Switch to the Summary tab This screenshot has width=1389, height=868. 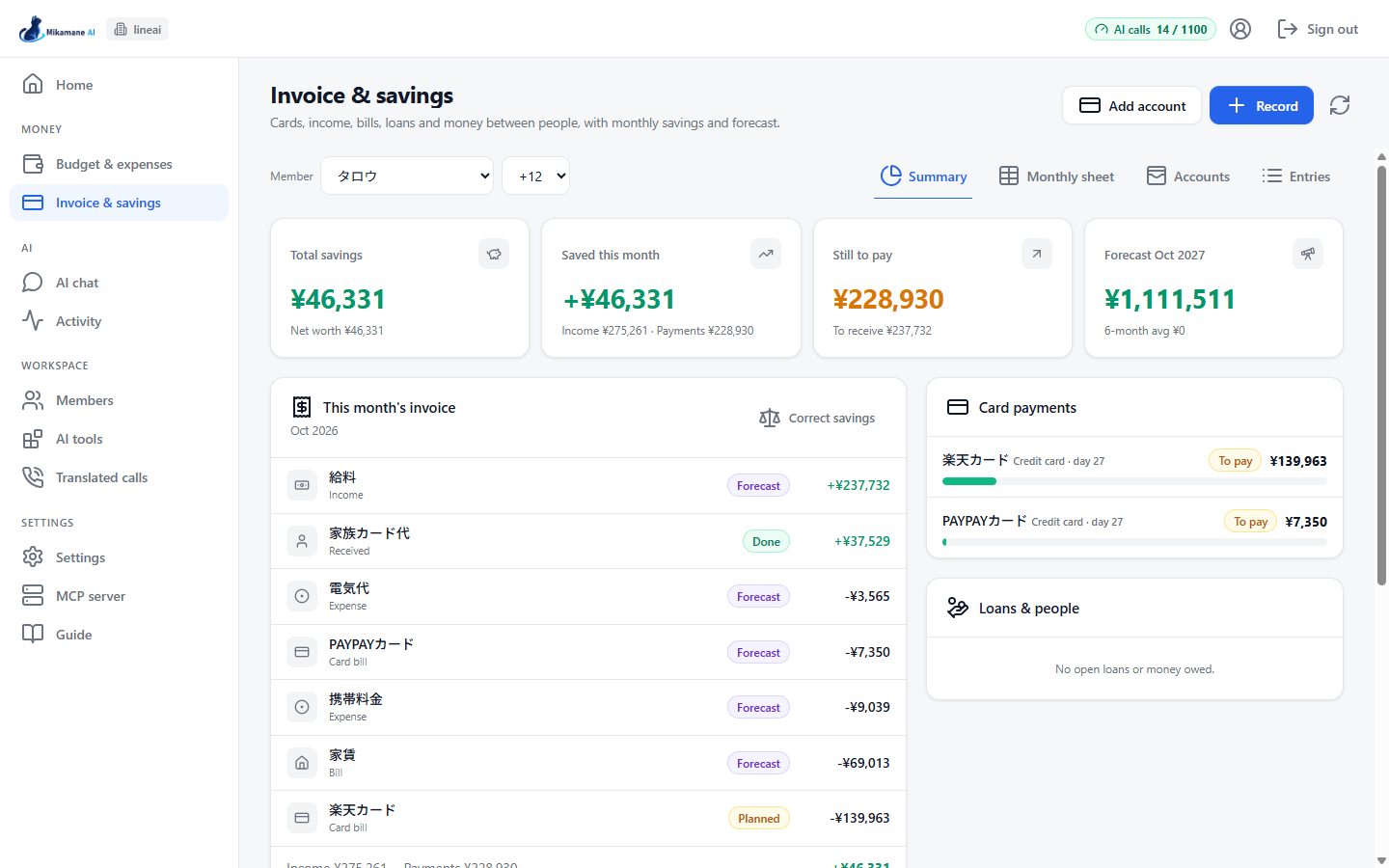point(923,176)
